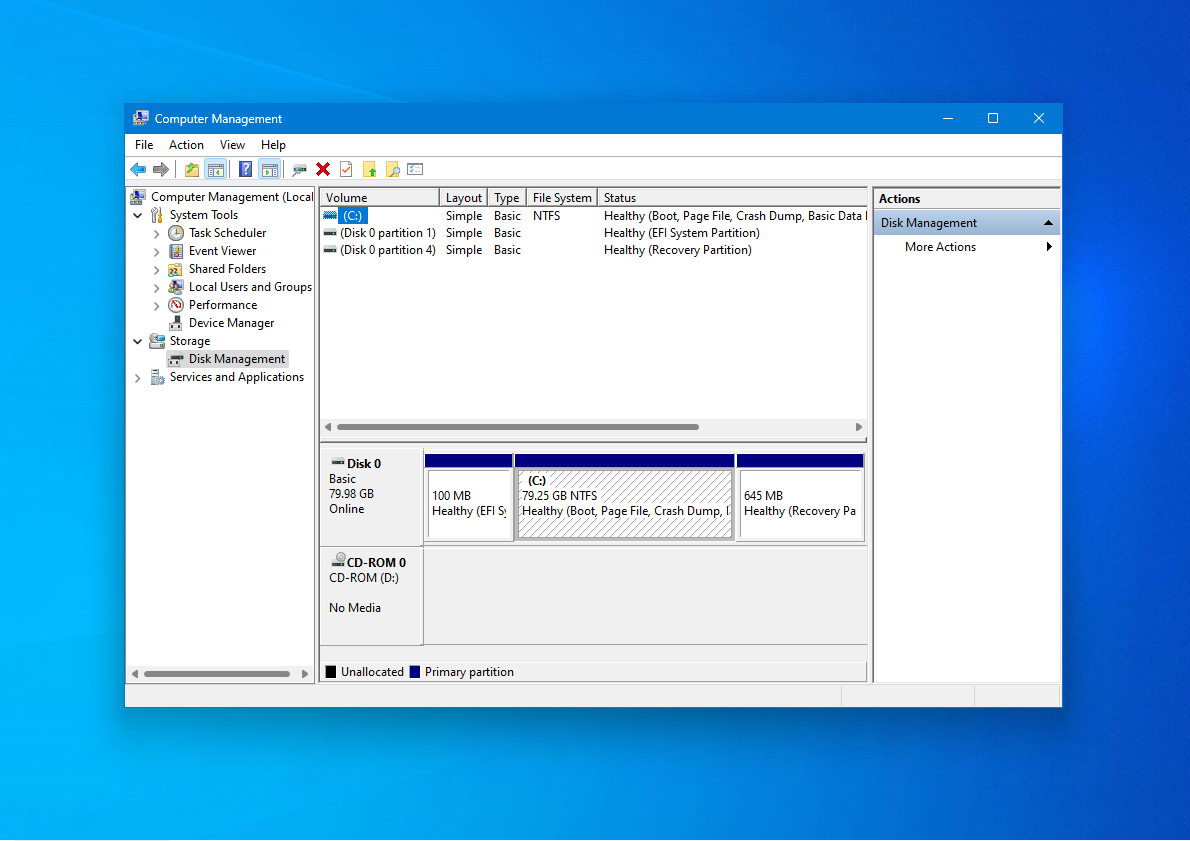The image size is (1190, 841).
Task: Open the Action menu
Action: pos(186,145)
